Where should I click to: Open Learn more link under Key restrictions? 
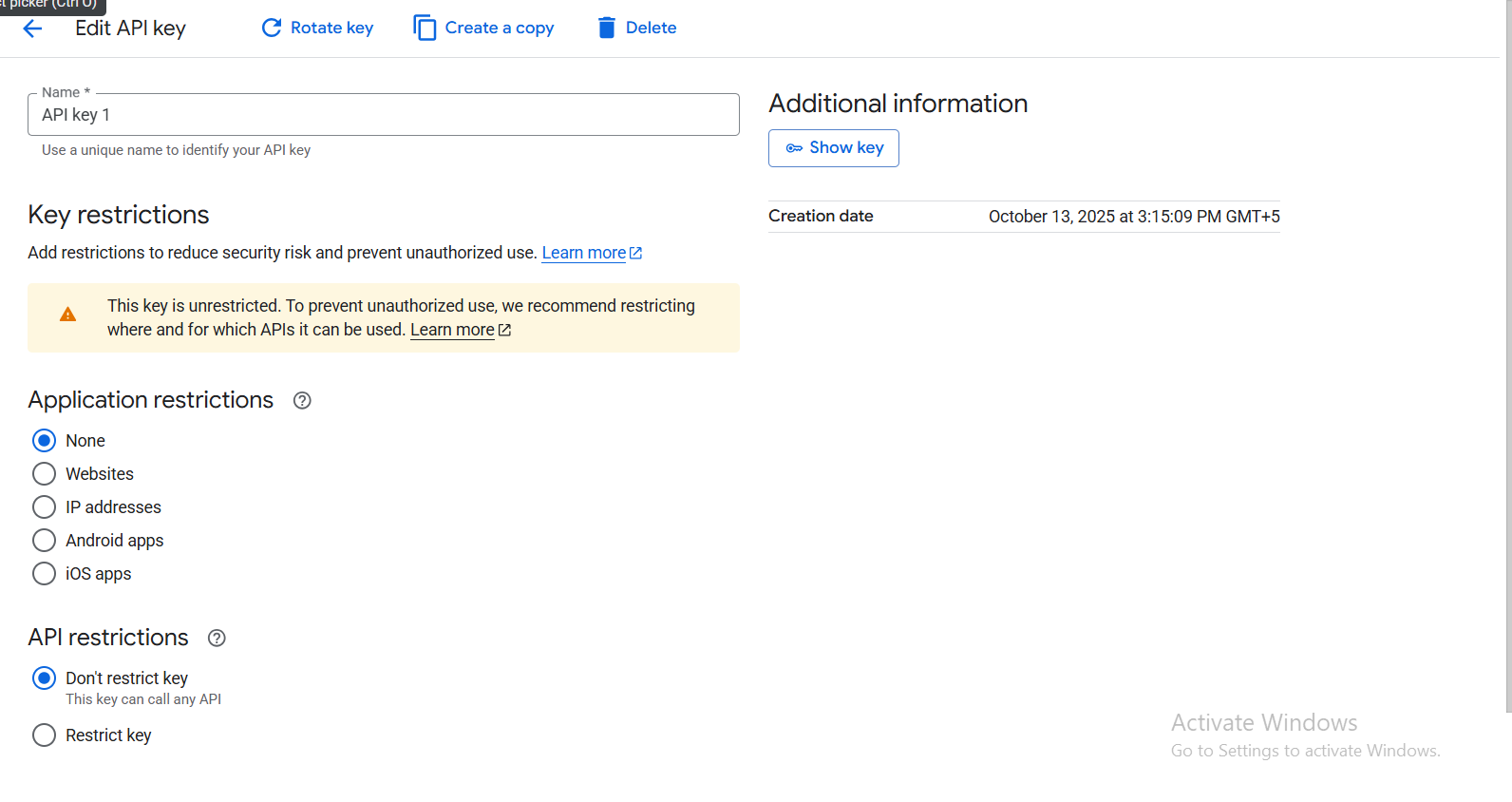click(583, 253)
